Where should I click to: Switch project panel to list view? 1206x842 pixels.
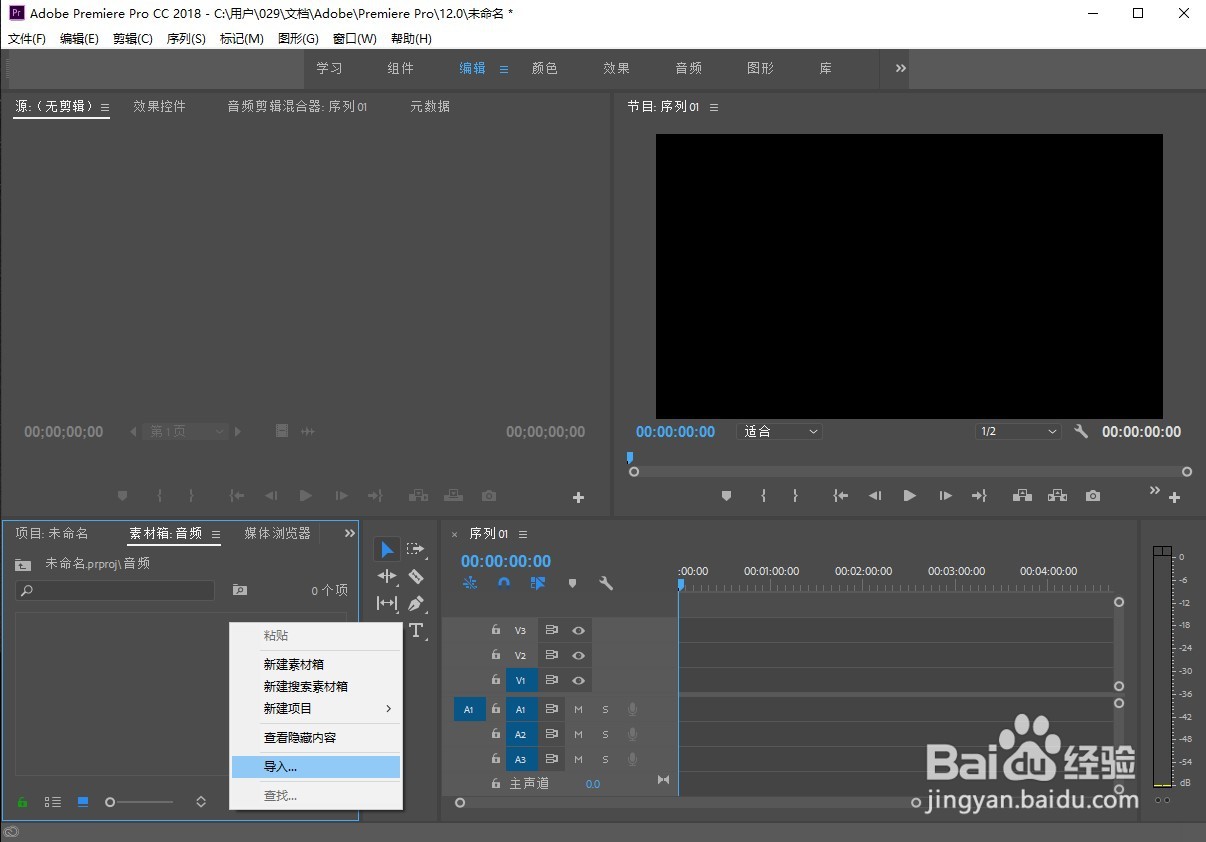click(53, 802)
